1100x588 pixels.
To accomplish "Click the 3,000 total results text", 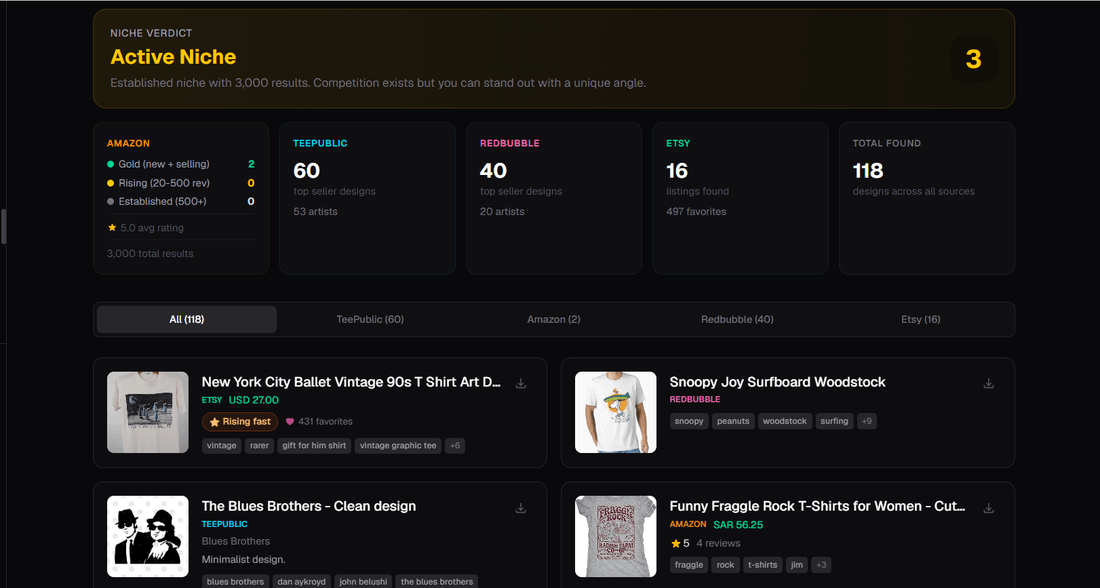I will click(x=150, y=253).
